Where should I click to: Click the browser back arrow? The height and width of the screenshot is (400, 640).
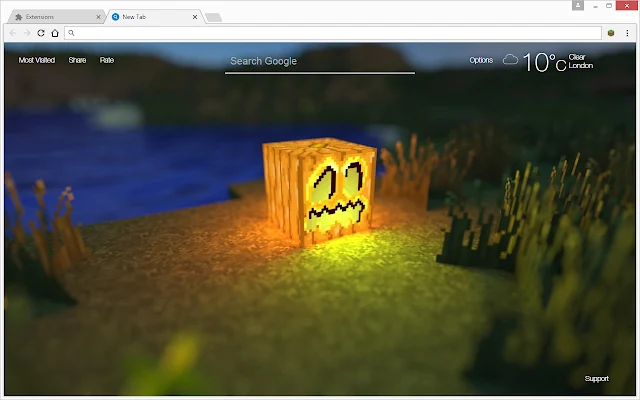(13, 33)
